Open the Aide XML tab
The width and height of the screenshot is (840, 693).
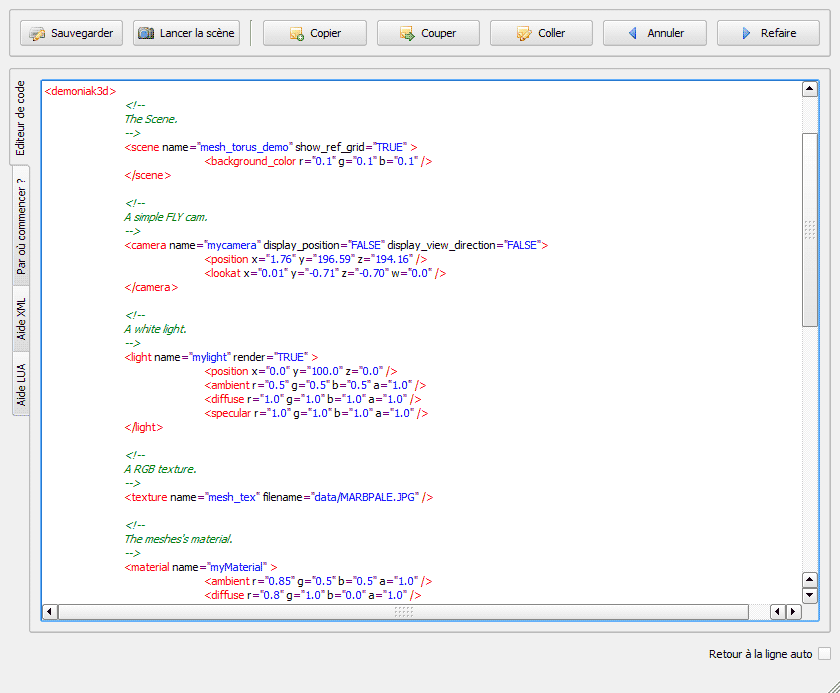20,319
